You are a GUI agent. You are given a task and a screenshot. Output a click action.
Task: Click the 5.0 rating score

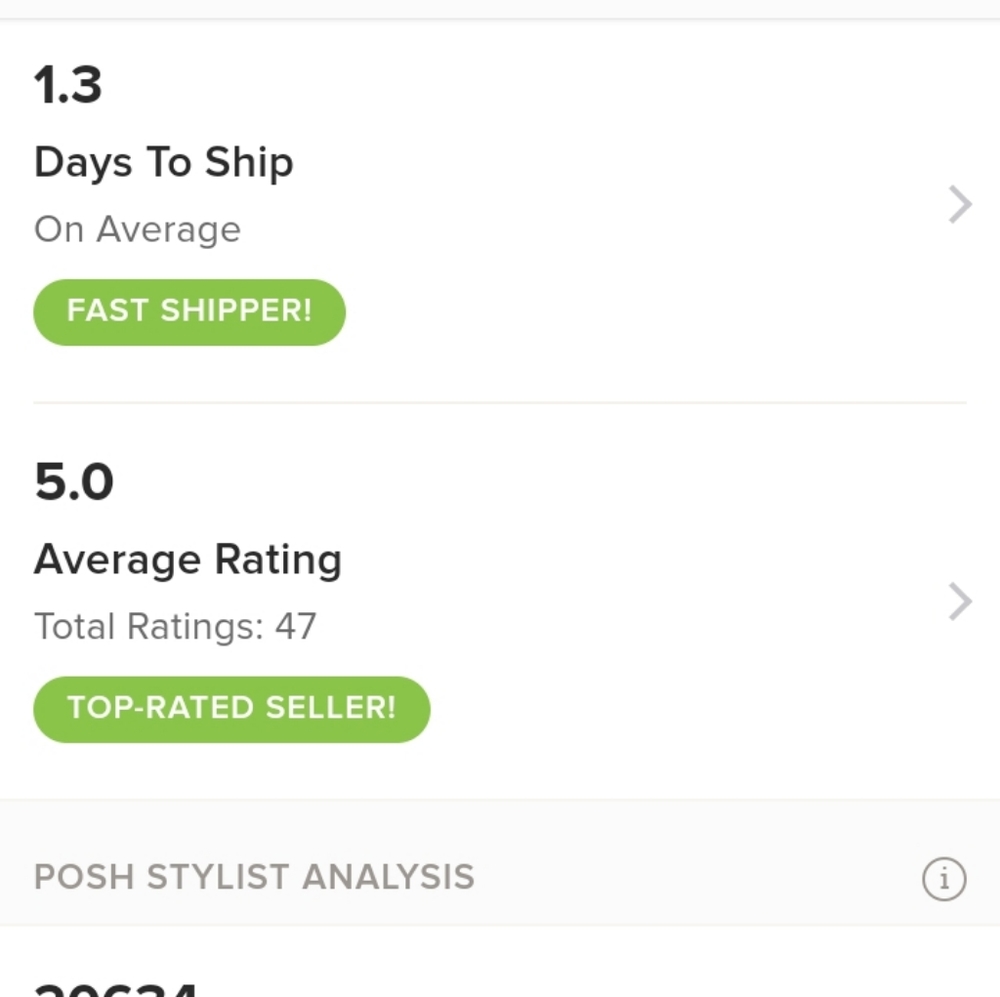point(74,483)
